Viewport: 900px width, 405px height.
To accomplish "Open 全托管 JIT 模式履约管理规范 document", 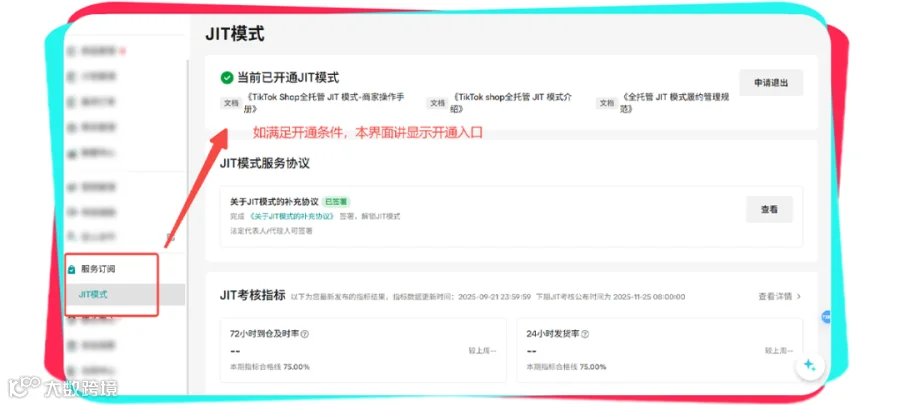I will [674, 103].
